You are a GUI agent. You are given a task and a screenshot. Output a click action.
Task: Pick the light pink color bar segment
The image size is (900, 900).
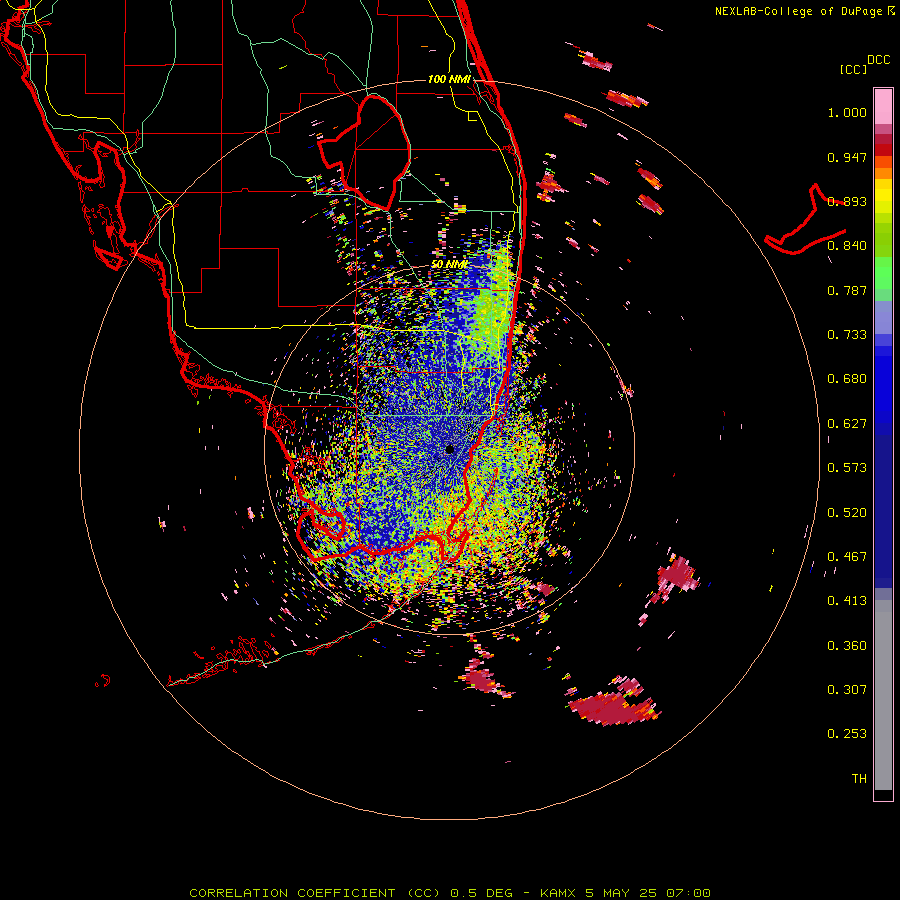click(883, 107)
